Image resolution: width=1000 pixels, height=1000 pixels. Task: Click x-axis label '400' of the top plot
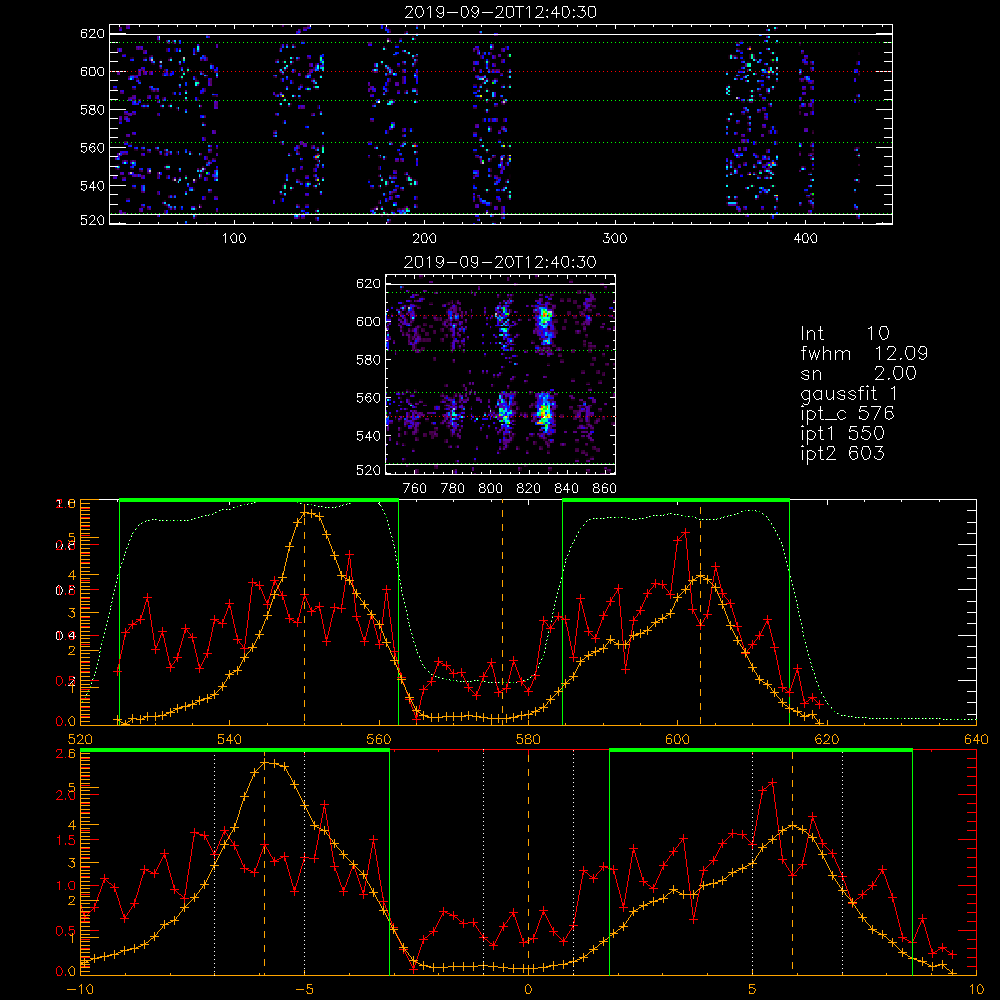(x=805, y=239)
